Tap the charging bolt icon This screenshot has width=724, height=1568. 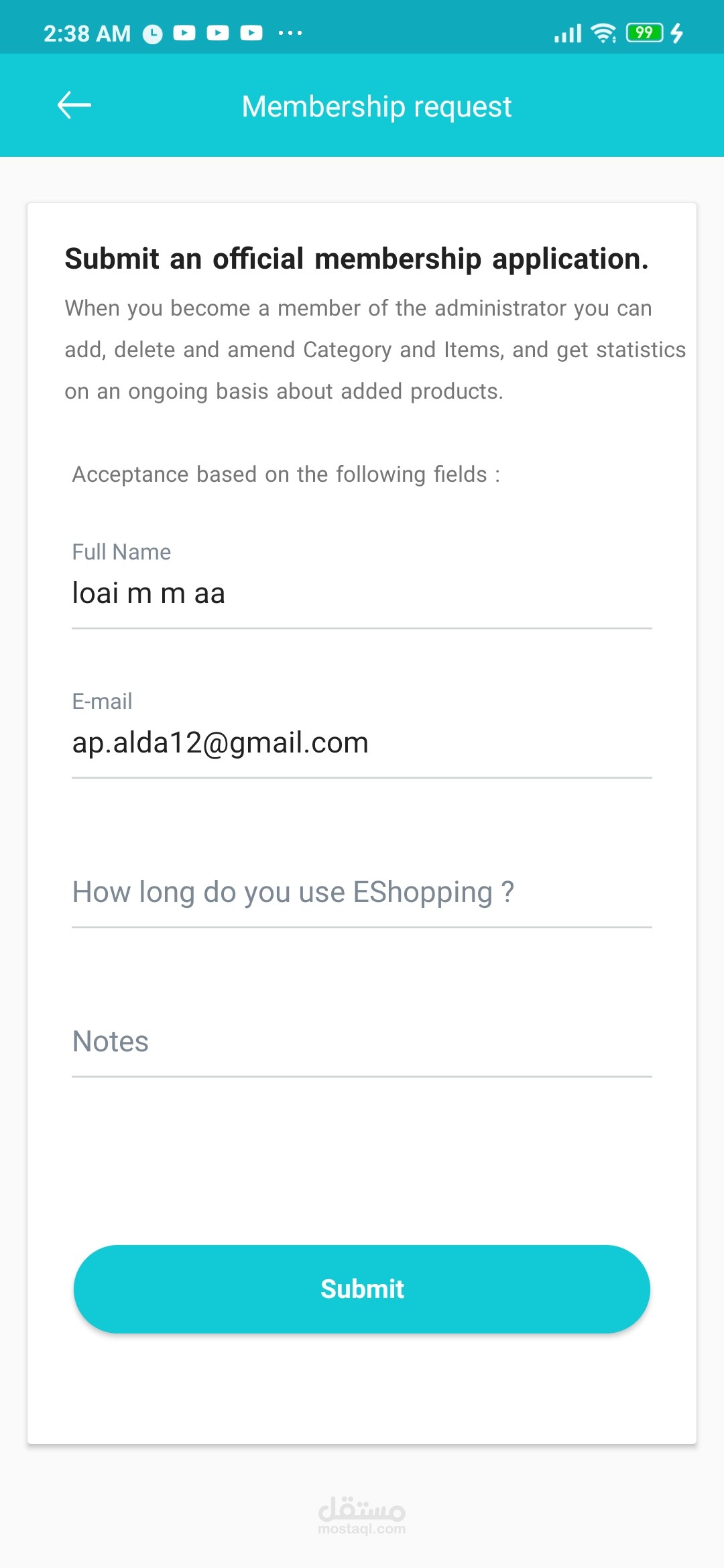click(x=677, y=33)
